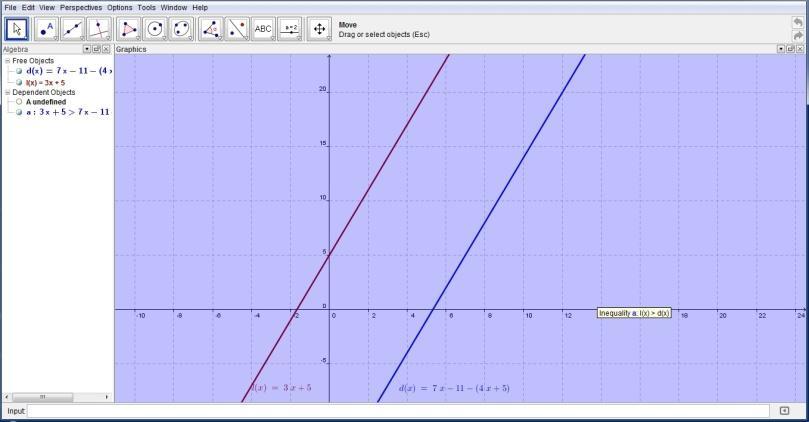Select 'A undefined' row in Algebra
Viewport: 809px width, 422px height.
point(46,102)
